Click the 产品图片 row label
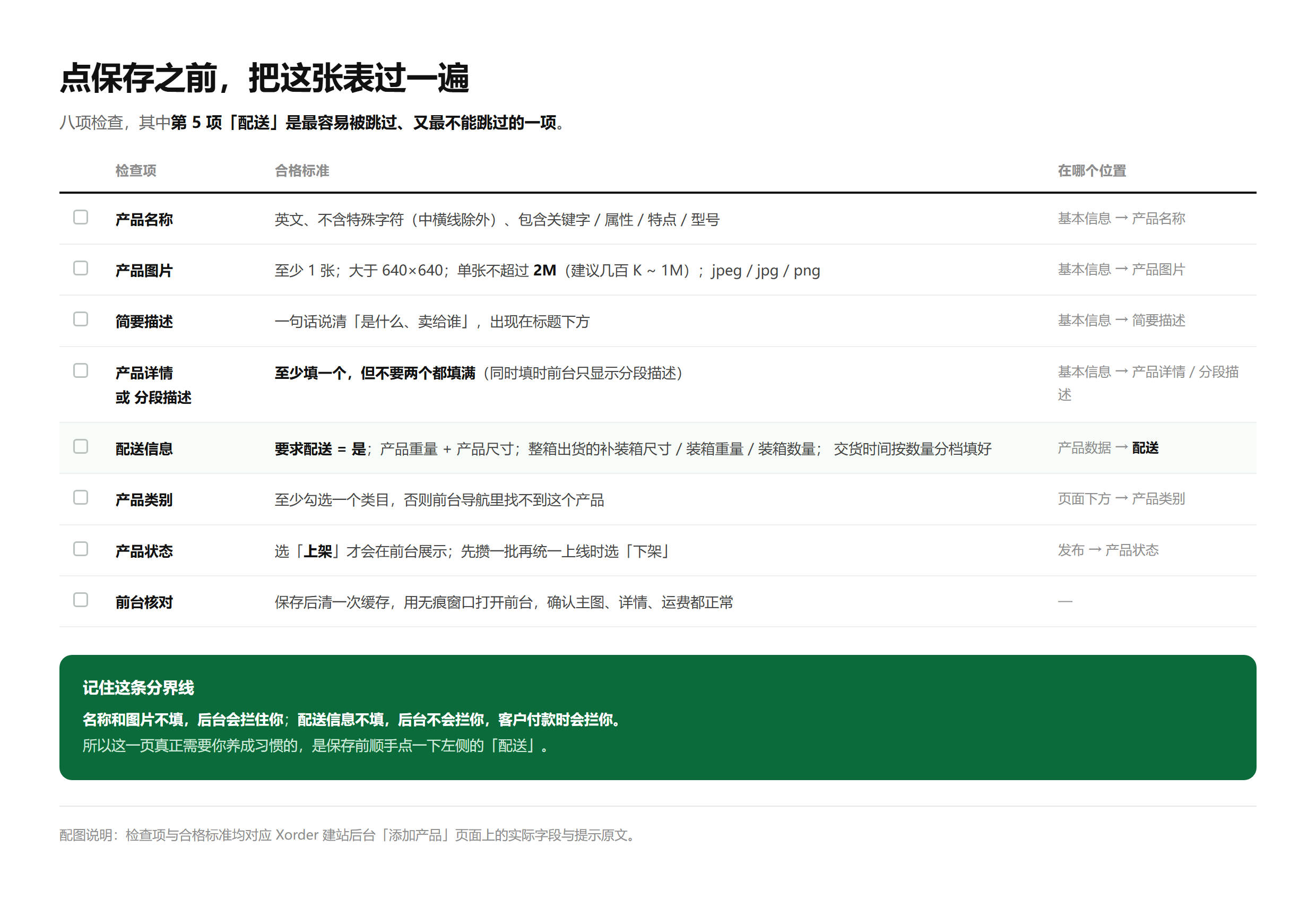The height and width of the screenshot is (916, 1316). [x=144, y=271]
